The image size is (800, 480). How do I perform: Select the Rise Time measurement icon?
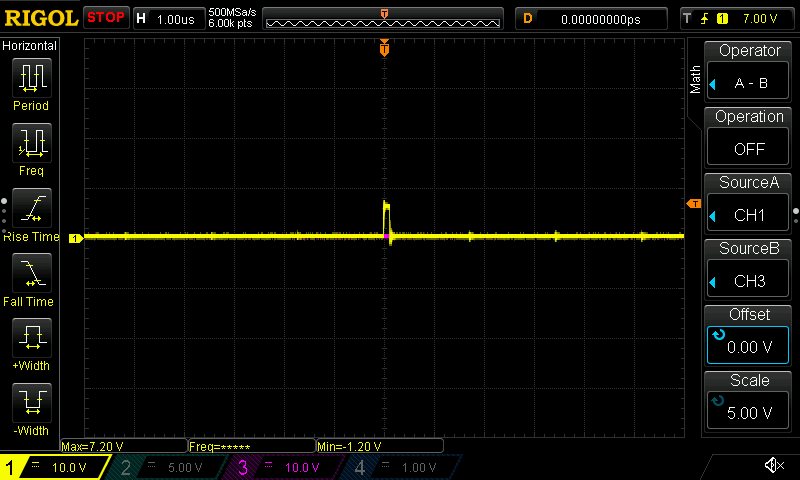tap(32, 208)
